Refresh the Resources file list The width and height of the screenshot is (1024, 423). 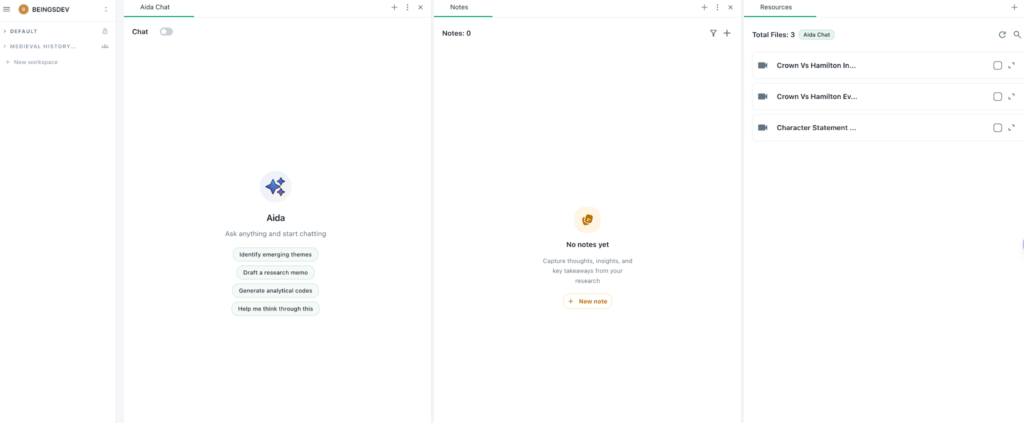(x=1002, y=34)
